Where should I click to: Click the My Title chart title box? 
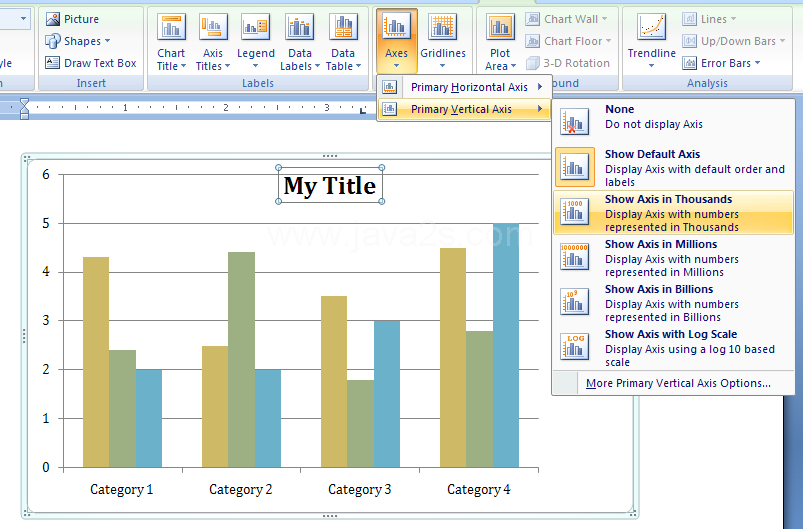tap(330, 185)
